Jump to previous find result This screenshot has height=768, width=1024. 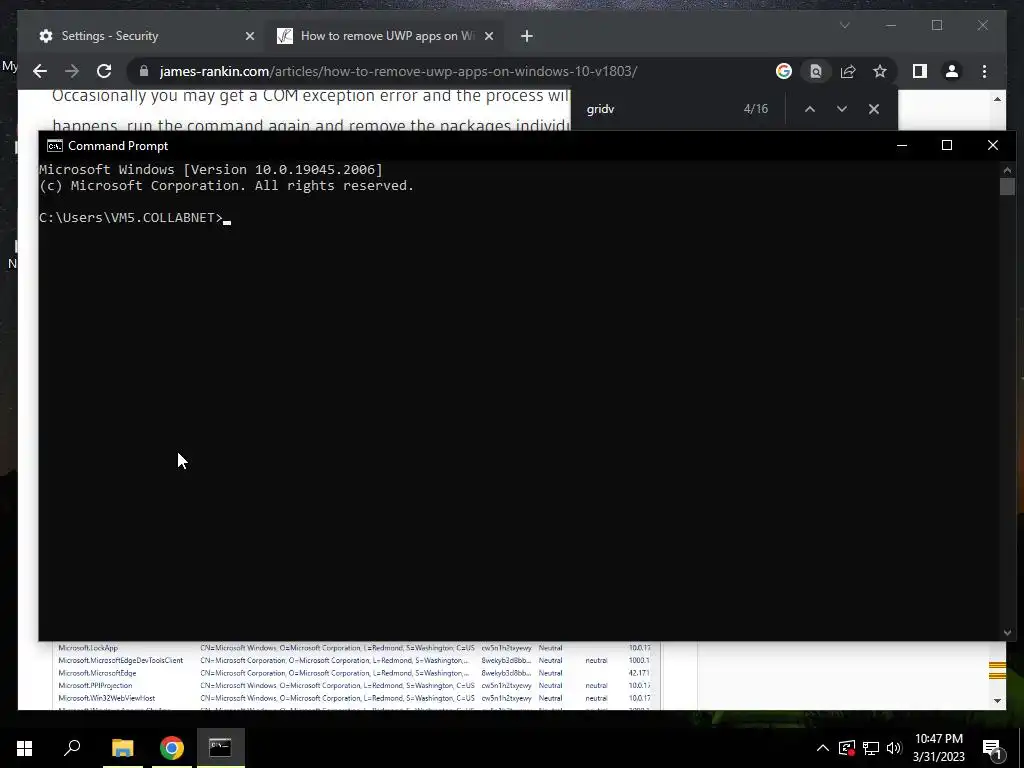pyautogui.click(x=810, y=109)
